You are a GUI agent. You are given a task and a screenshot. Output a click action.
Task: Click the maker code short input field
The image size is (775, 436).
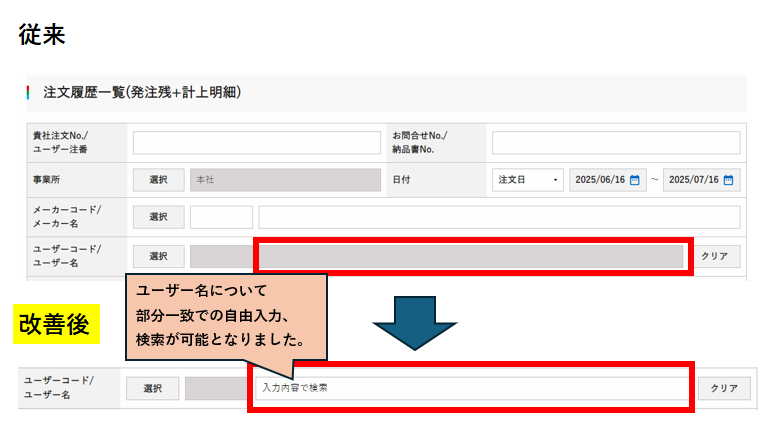[x=221, y=217]
